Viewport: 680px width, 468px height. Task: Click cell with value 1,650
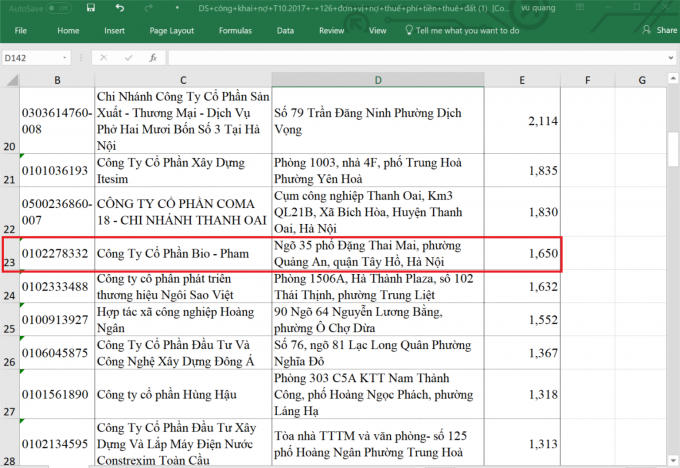click(x=522, y=253)
